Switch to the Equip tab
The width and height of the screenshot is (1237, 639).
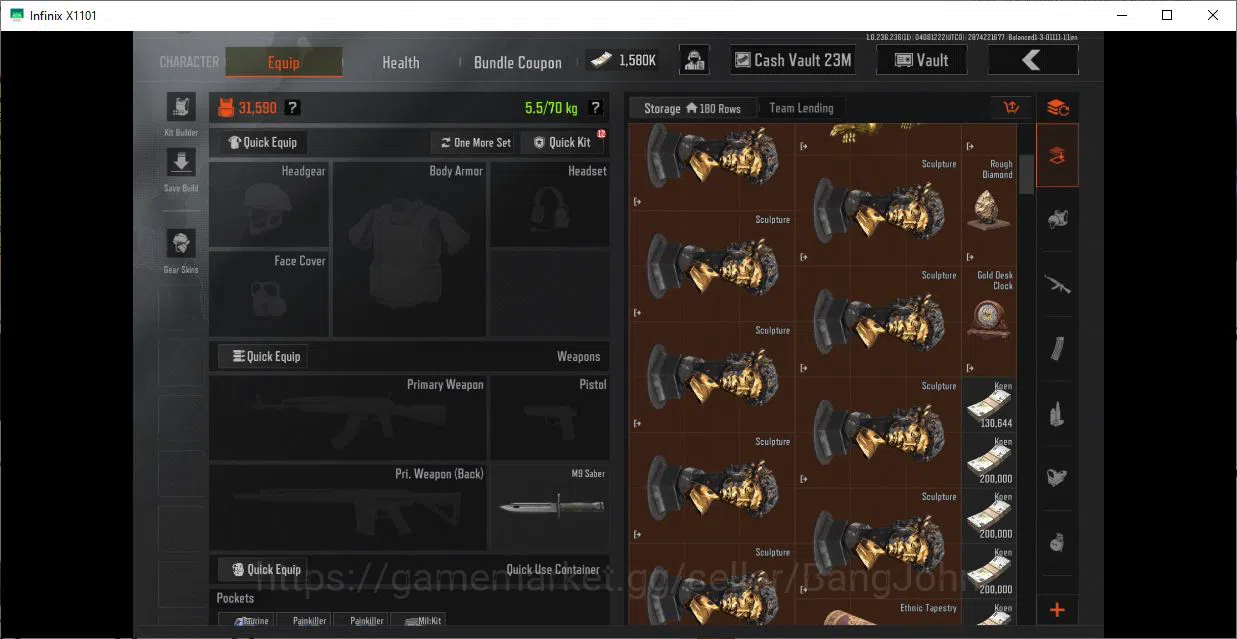tap(284, 62)
